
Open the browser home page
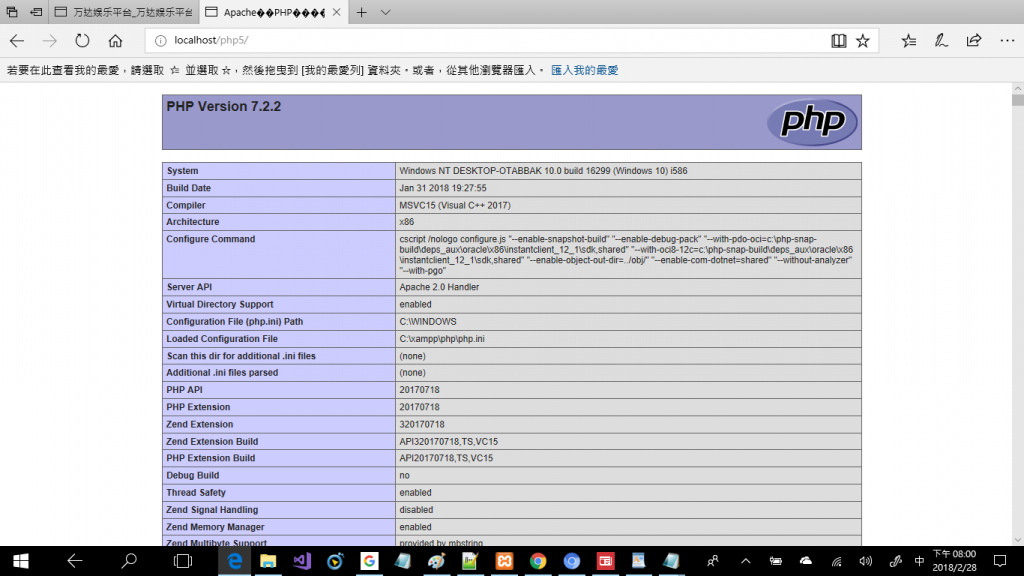116,40
